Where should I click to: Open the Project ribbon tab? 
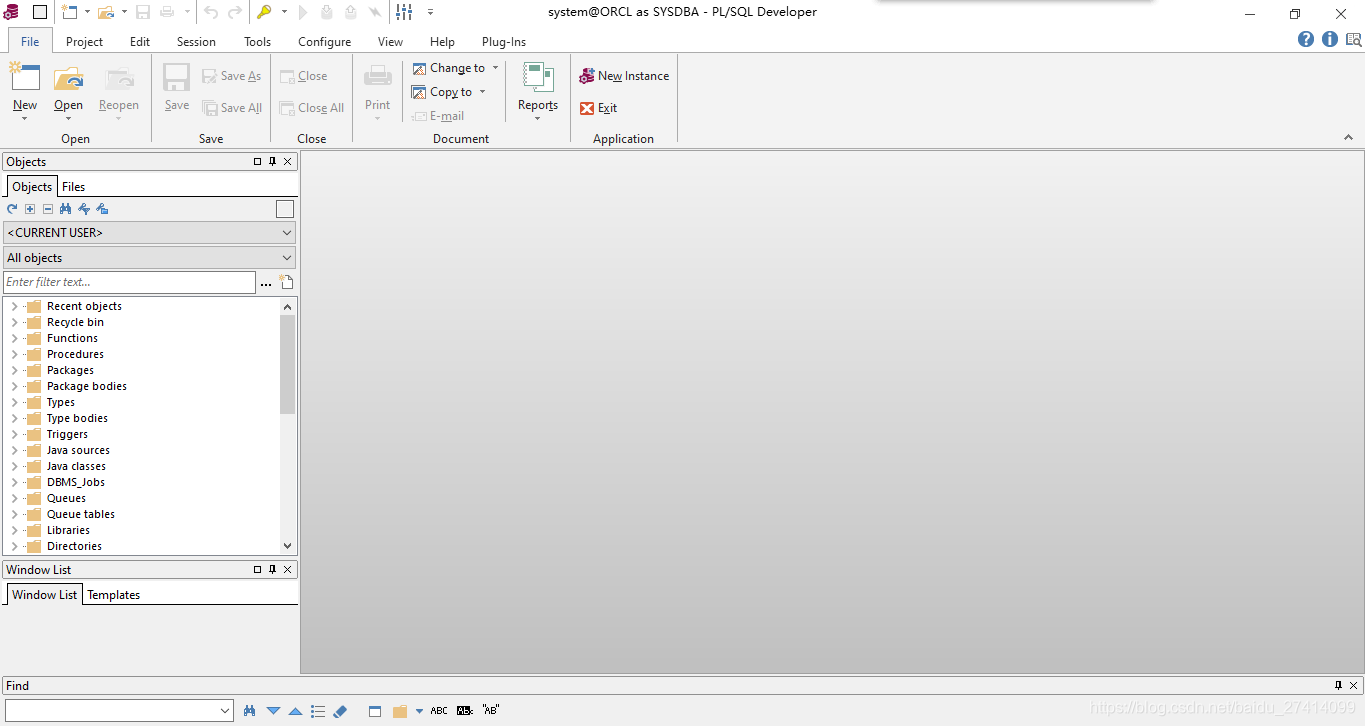84,42
